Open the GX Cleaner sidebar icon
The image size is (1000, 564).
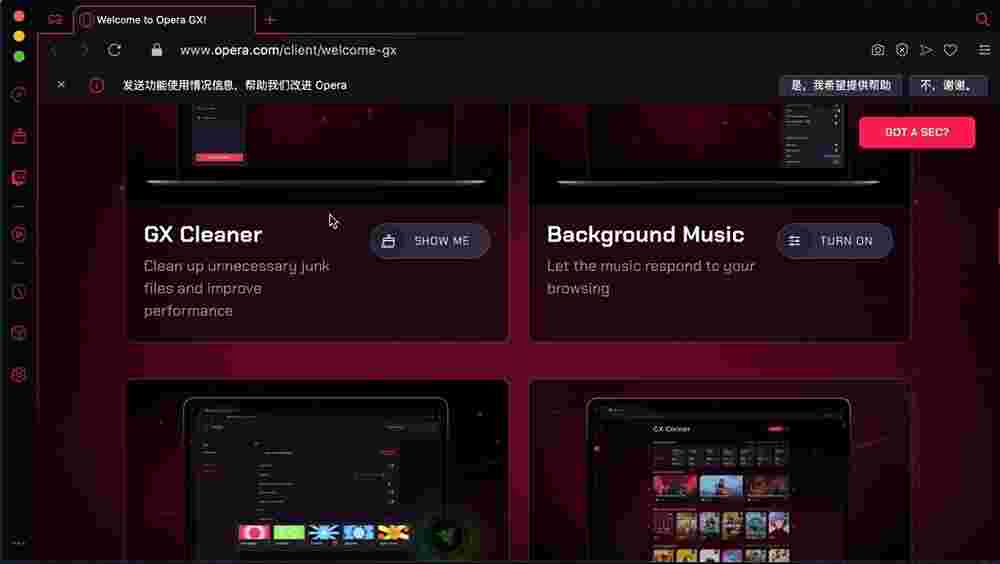pyautogui.click(x=18, y=136)
